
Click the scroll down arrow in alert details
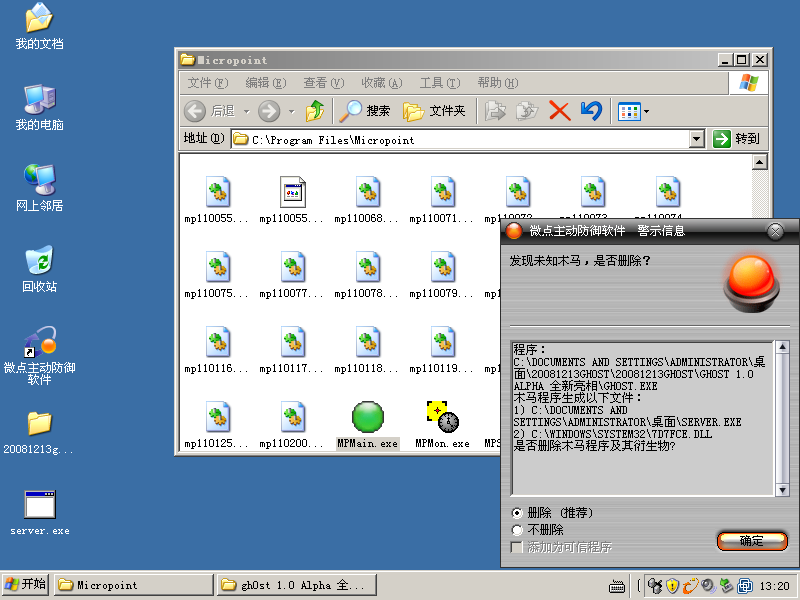(x=782, y=490)
